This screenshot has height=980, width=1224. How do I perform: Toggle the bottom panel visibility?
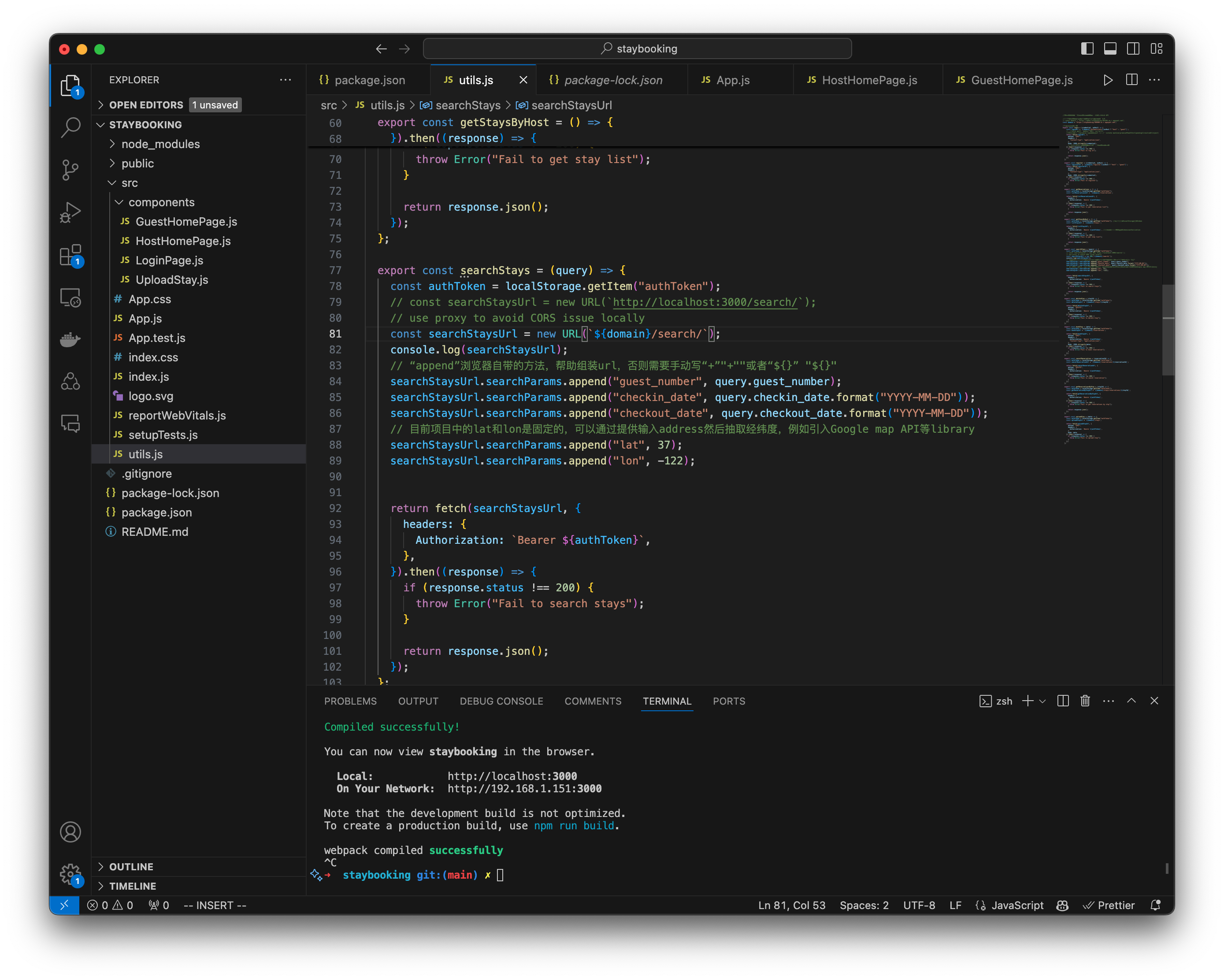point(1110,49)
